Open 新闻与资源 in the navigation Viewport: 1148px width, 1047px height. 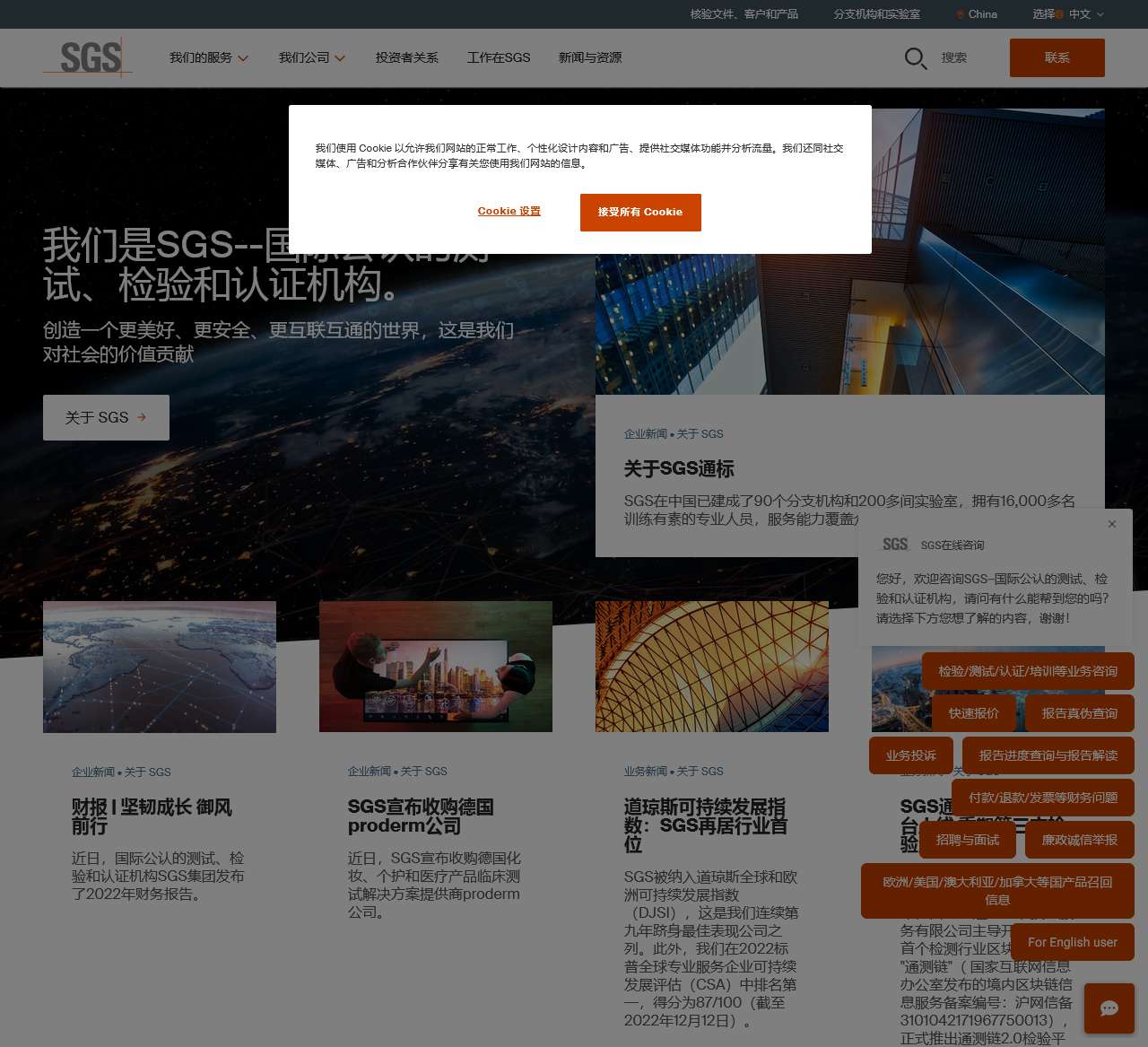[590, 57]
